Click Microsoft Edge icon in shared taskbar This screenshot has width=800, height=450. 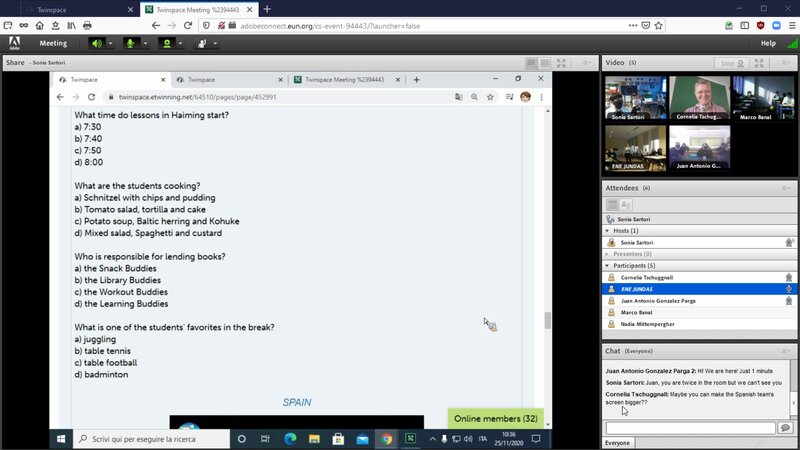[290, 439]
